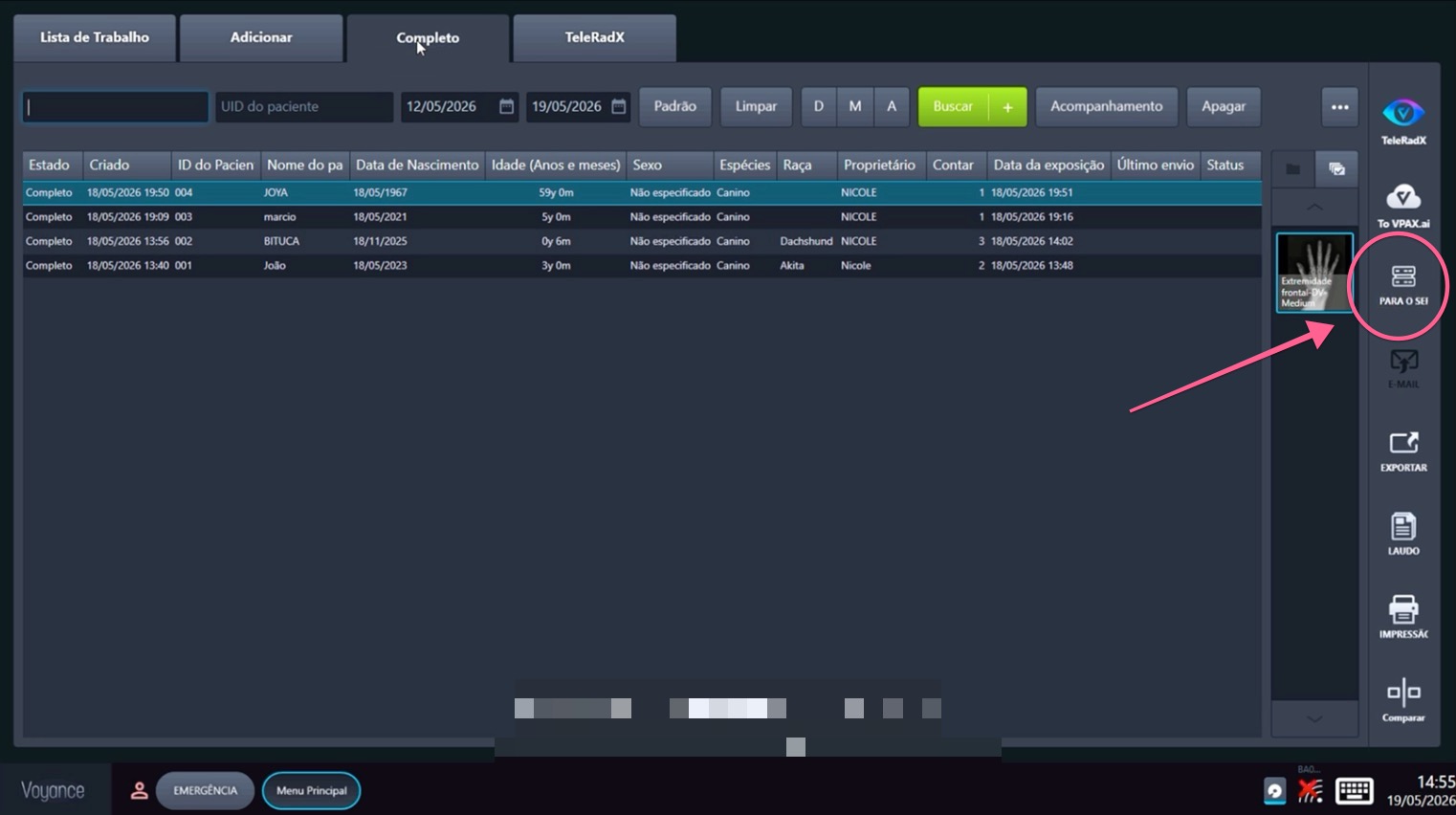Screen dimensions: 1456x815
Task: Focus the empty search input field
Action: (116, 107)
